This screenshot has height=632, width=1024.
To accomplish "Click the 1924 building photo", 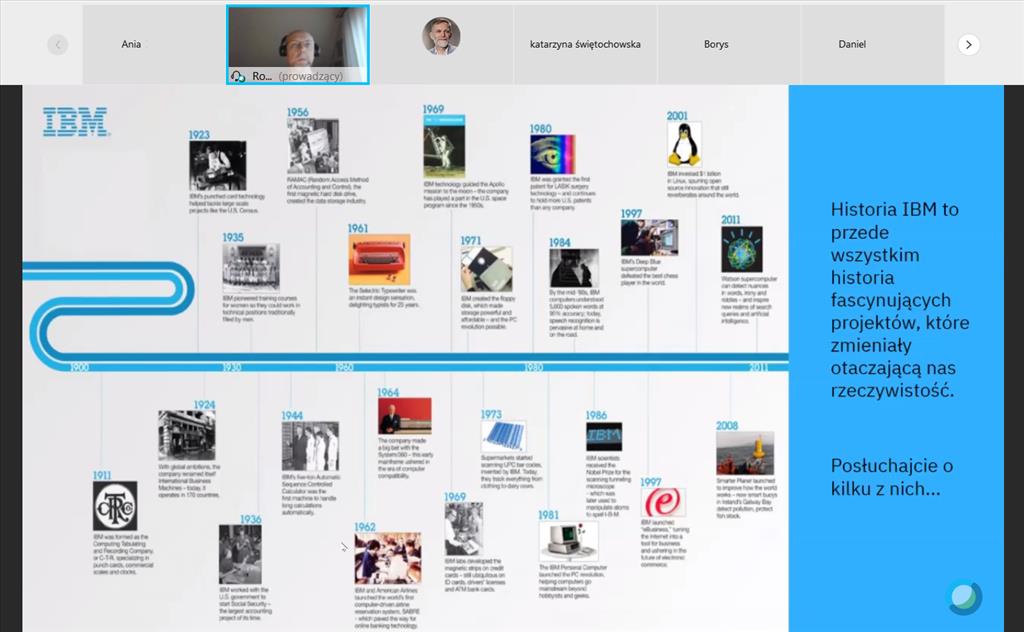I will (x=187, y=435).
